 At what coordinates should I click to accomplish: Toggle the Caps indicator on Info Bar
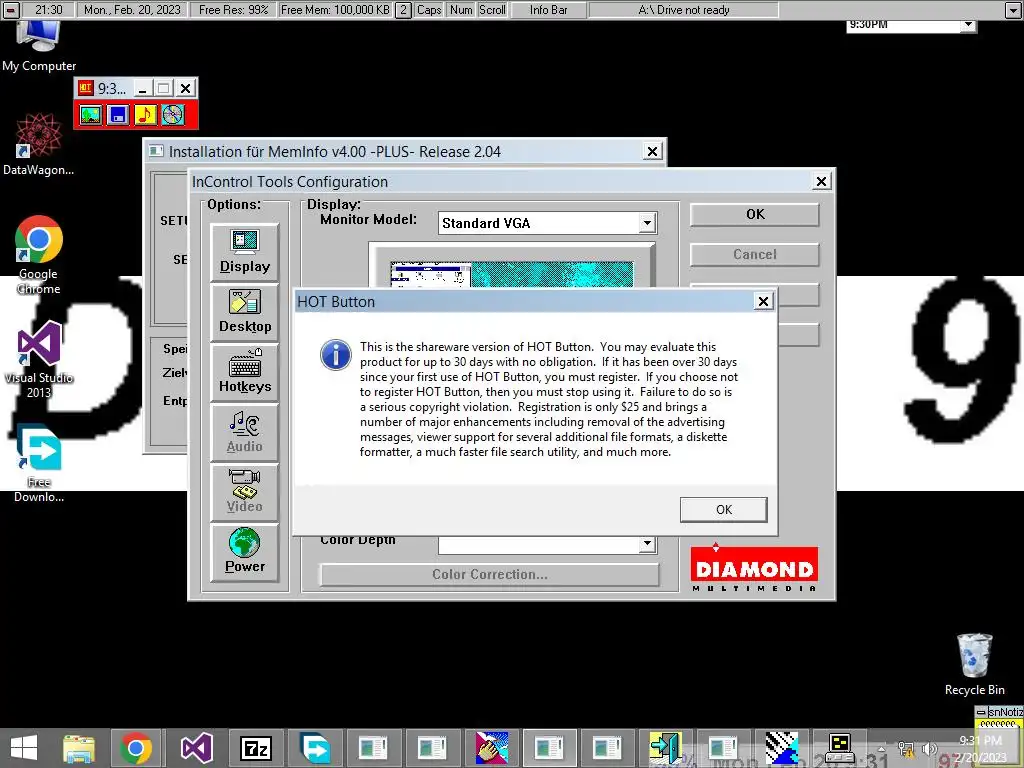pos(429,10)
